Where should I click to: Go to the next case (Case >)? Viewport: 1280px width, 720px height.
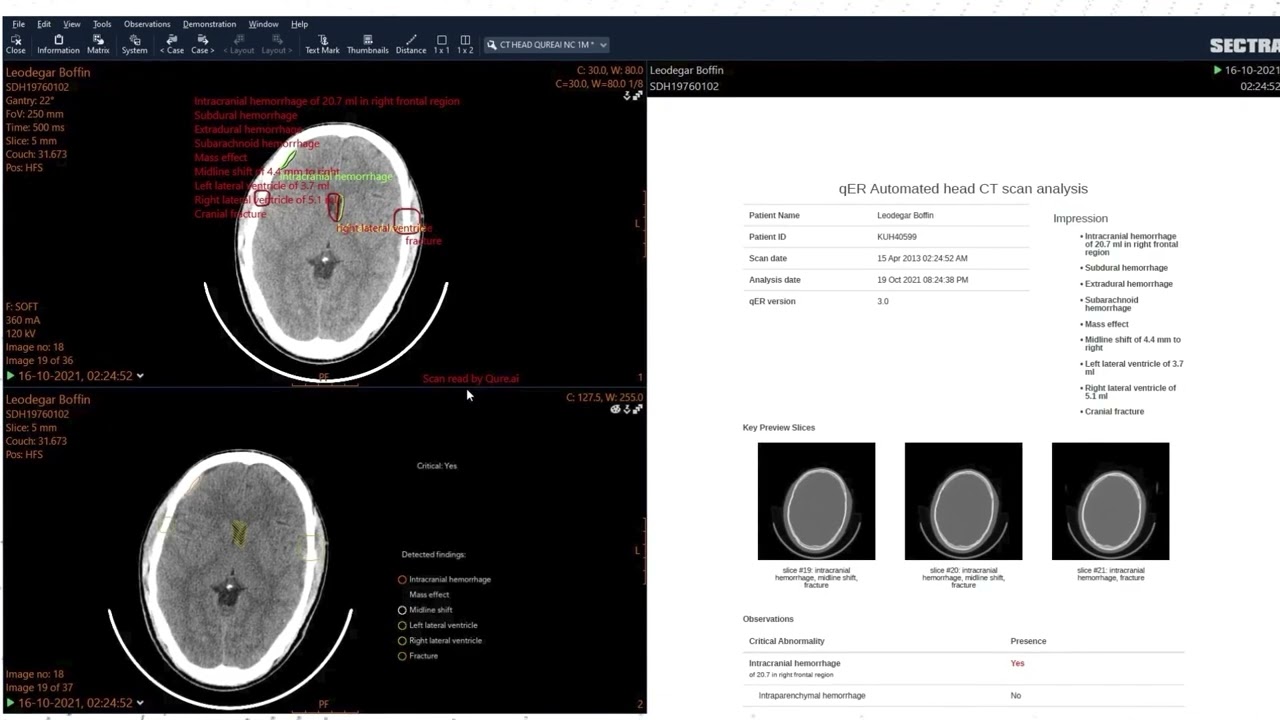pyautogui.click(x=202, y=44)
